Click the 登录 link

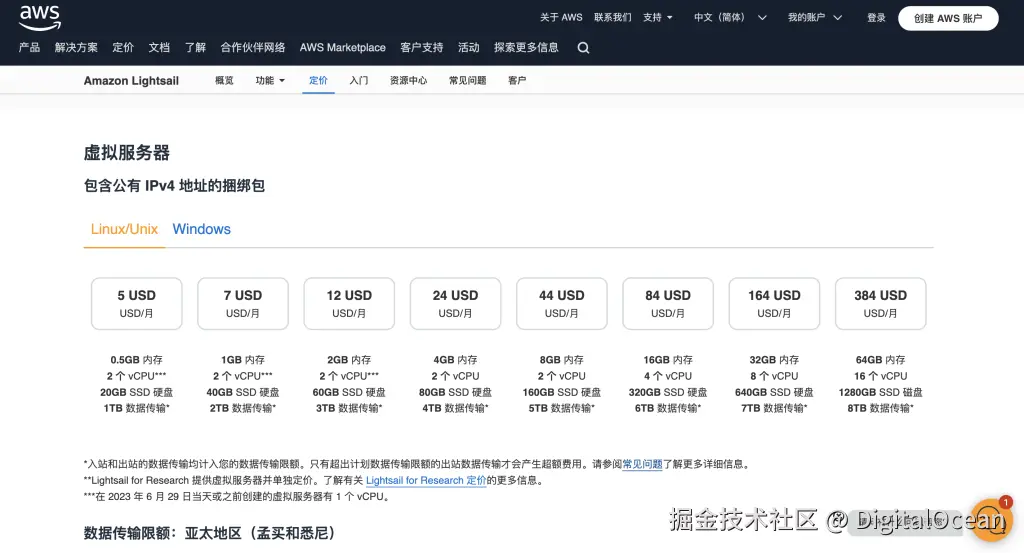(876, 18)
